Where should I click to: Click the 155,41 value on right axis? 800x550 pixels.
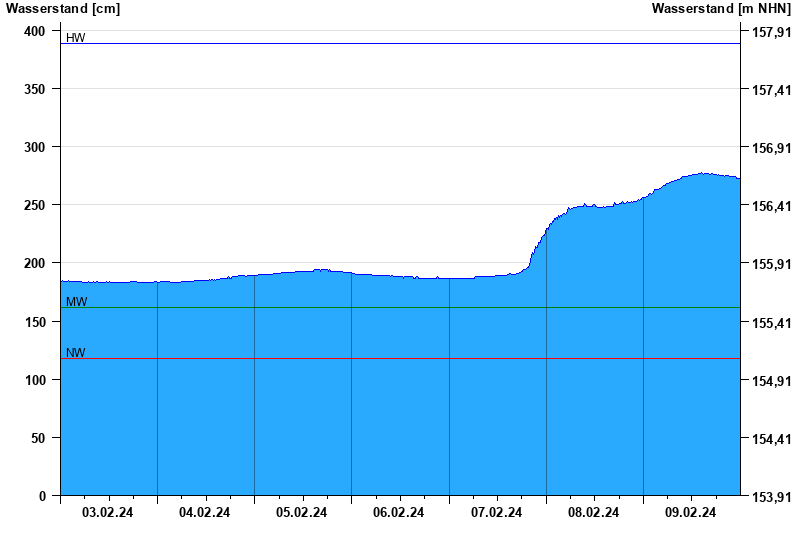[x=772, y=322]
